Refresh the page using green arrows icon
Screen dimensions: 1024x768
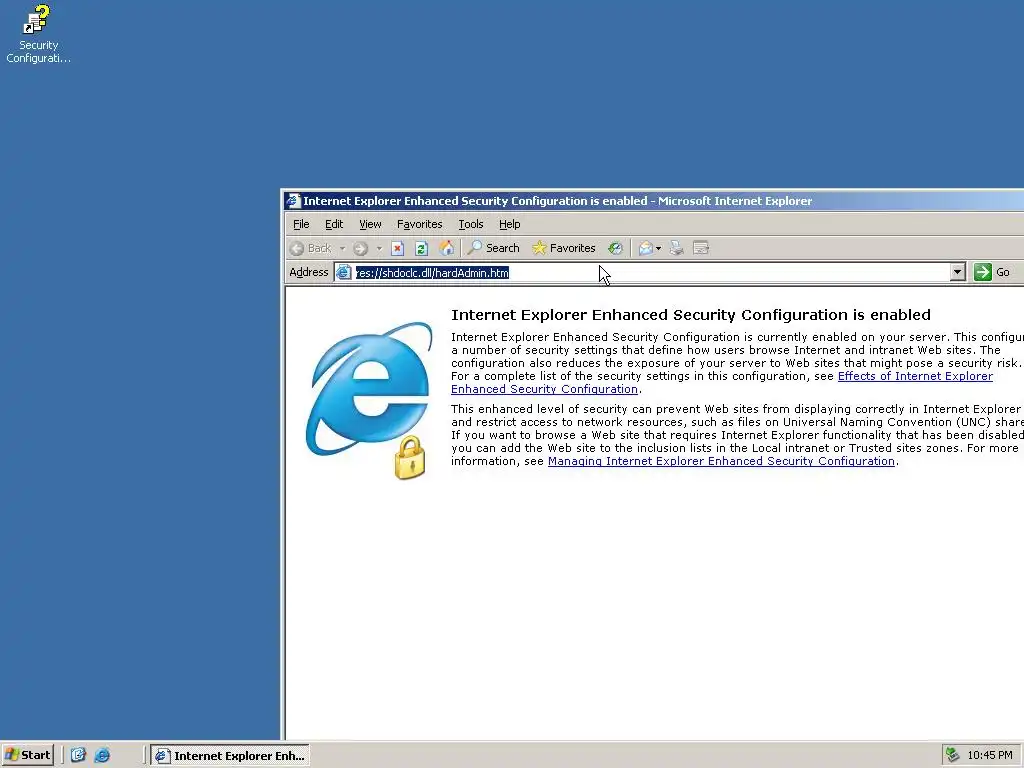pos(421,248)
